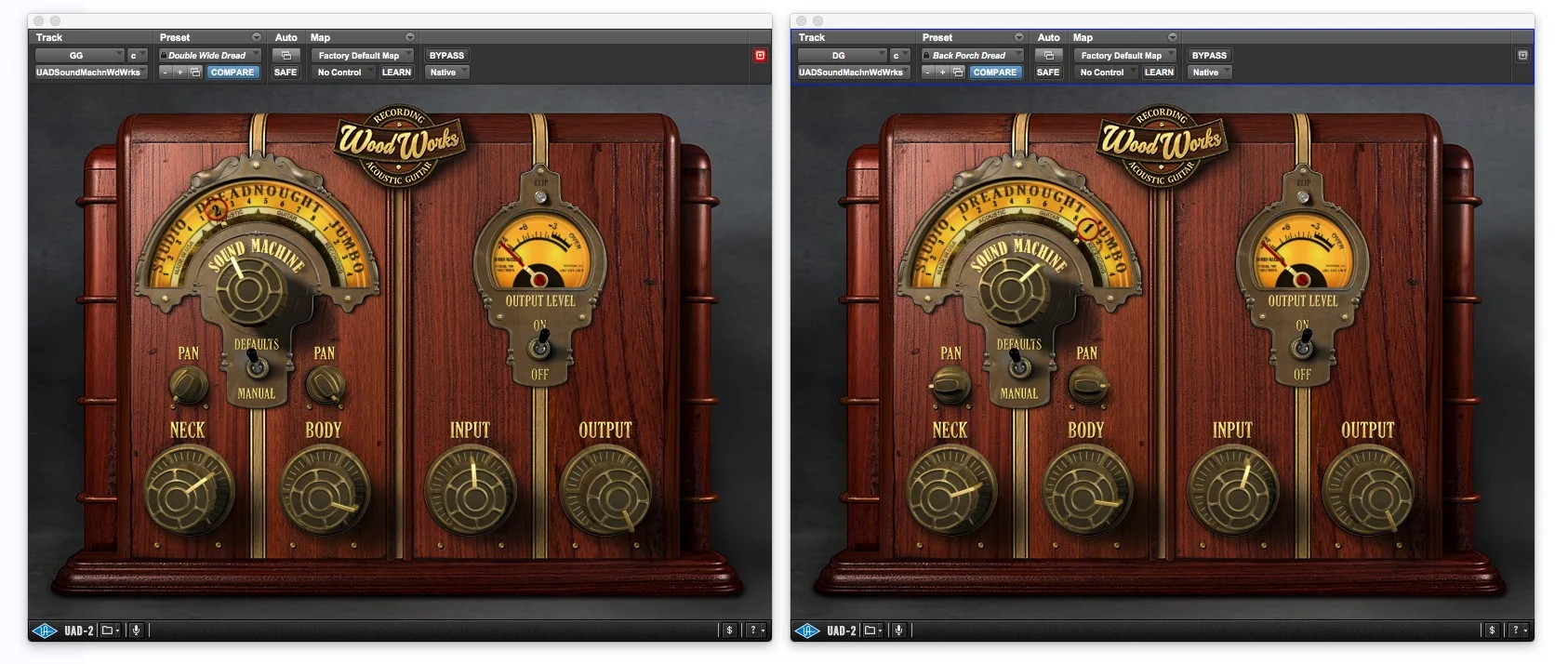This screenshot has width=1568, height=664.
Task: Click the NECK level knob in left plugin
Action: click(189, 491)
